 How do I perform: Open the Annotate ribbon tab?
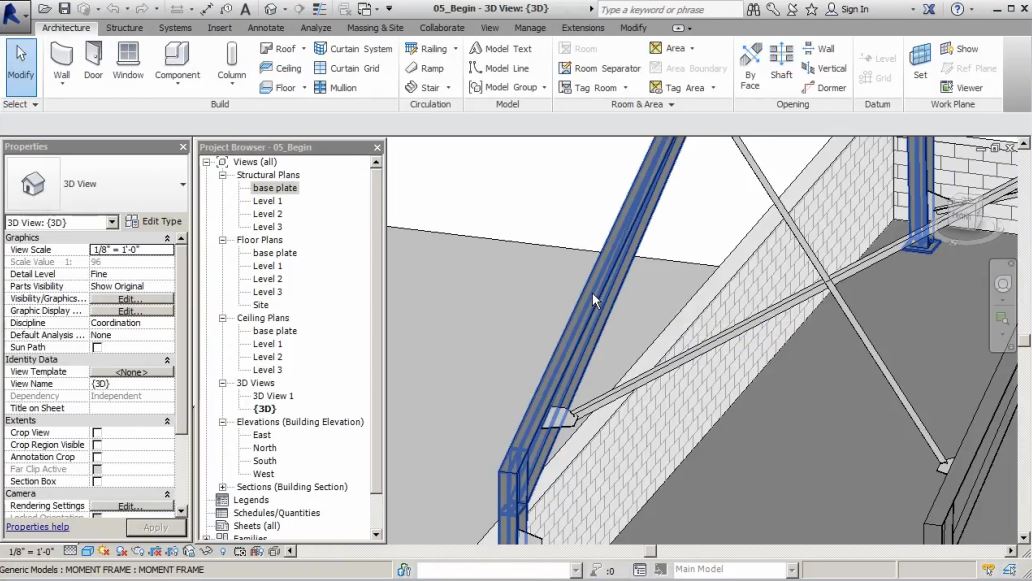pyautogui.click(x=266, y=28)
